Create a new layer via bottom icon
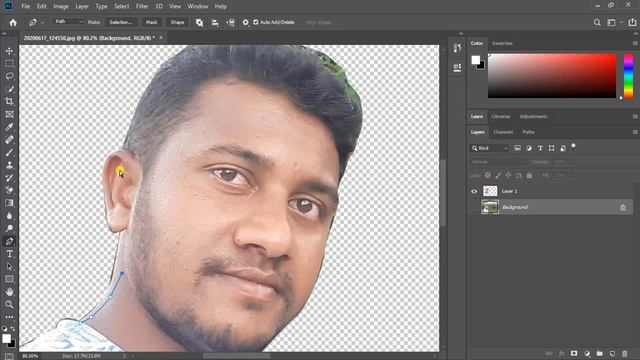 point(612,353)
